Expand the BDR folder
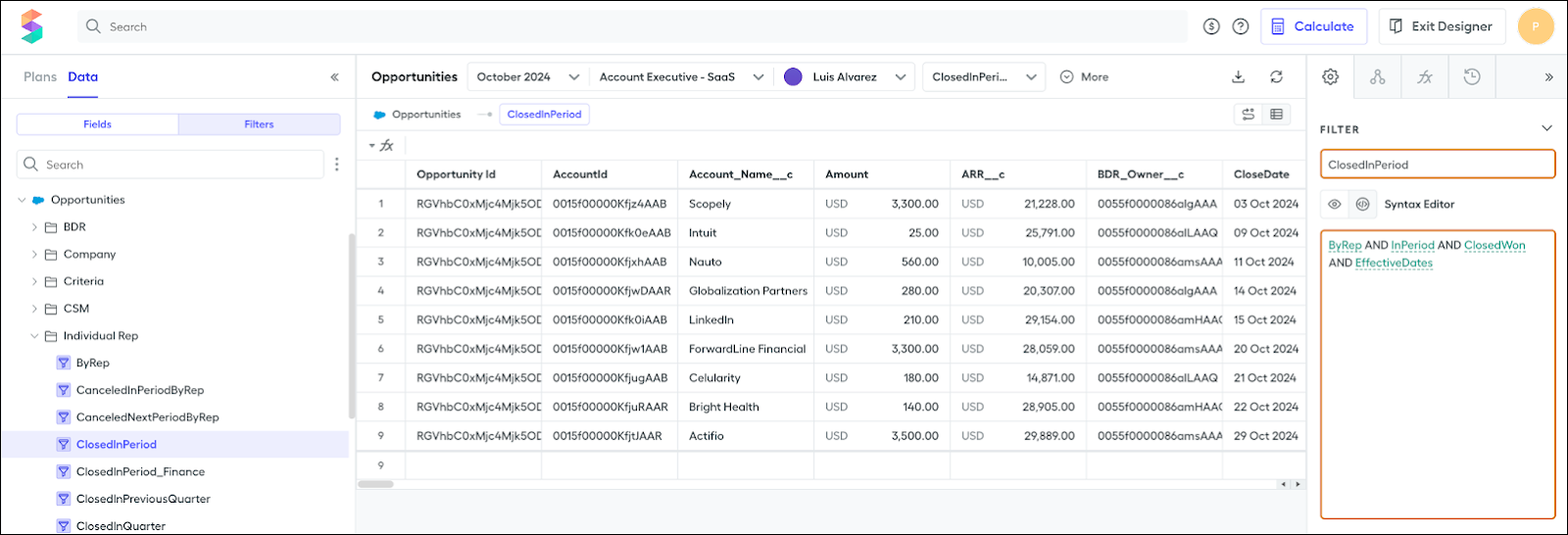The height and width of the screenshot is (535, 1568). [x=35, y=227]
